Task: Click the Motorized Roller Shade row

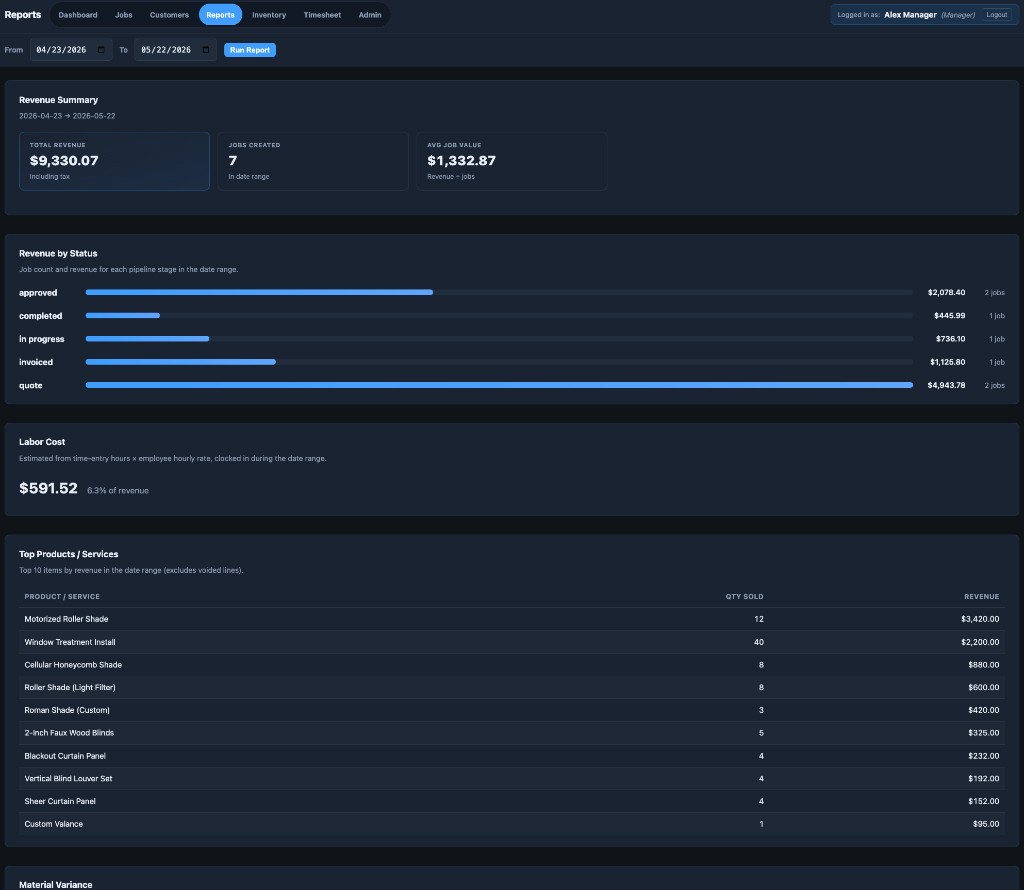Action: (x=511, y=619)
